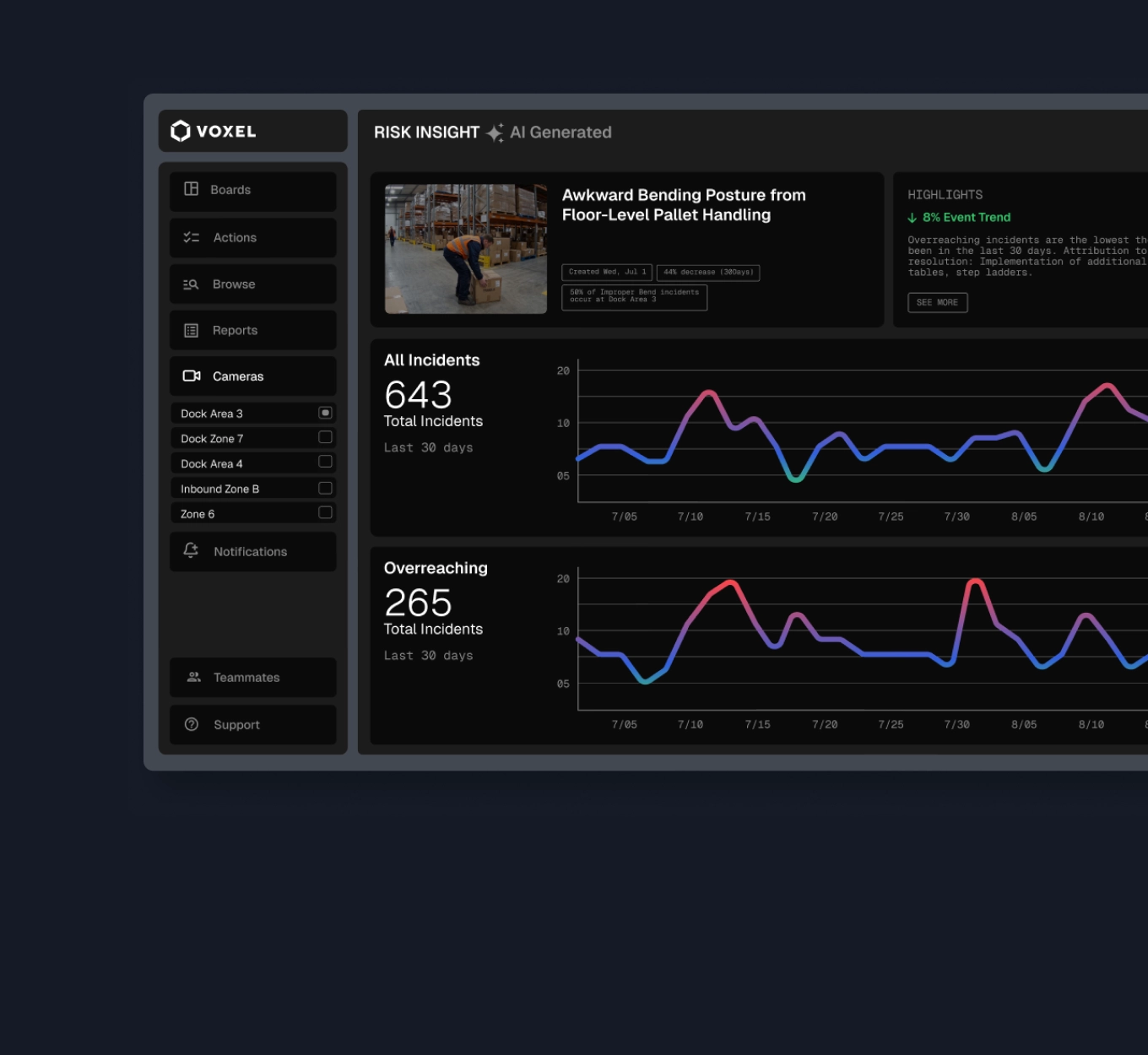This screenshot has width=1148, height=1055.
Task: Check the Inbound Zone B checkbox
Action: [325, 488]
